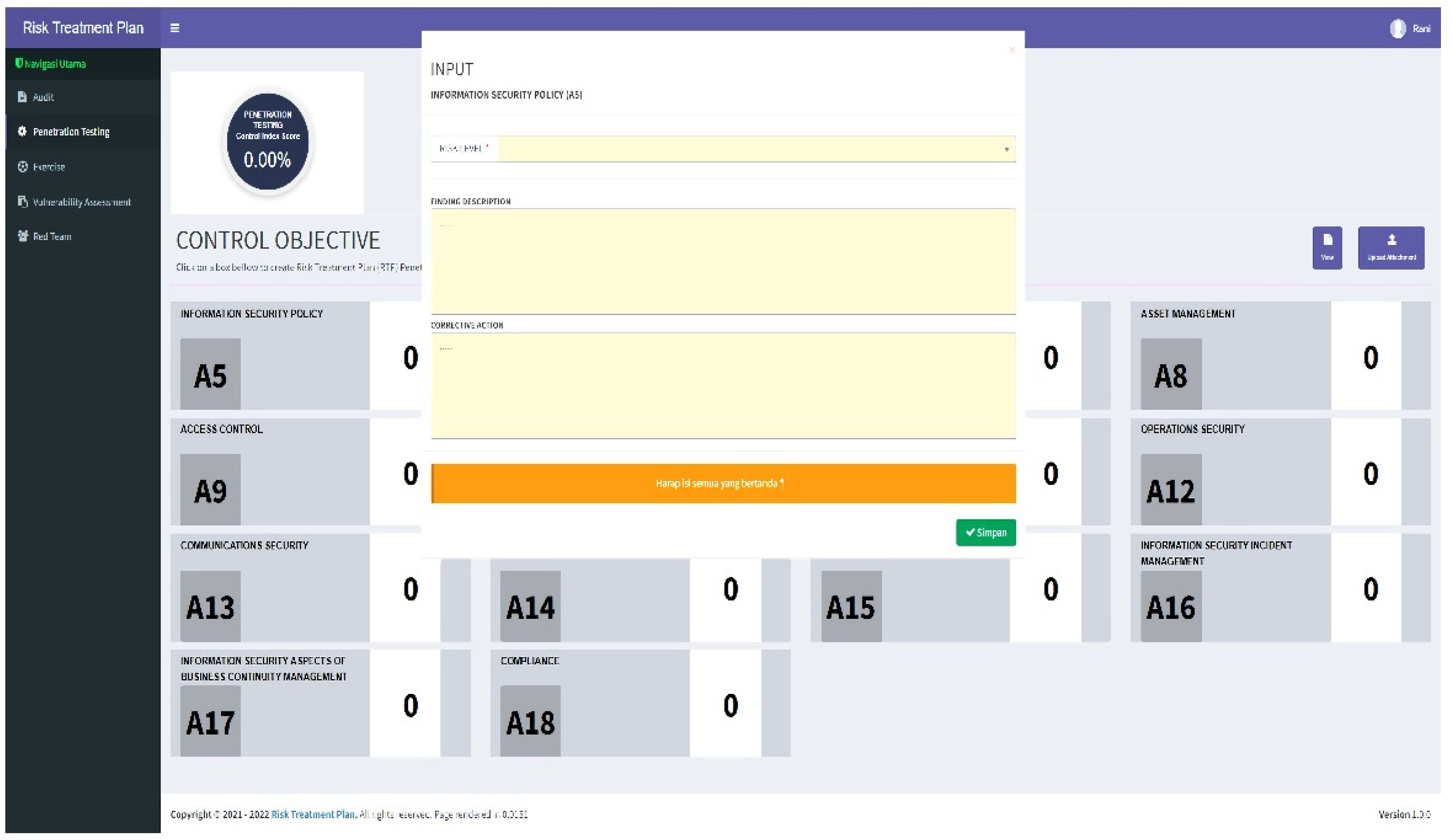Select the A18 Compliance box
The image size is (1452, 840).
click(x=530, y=720)
